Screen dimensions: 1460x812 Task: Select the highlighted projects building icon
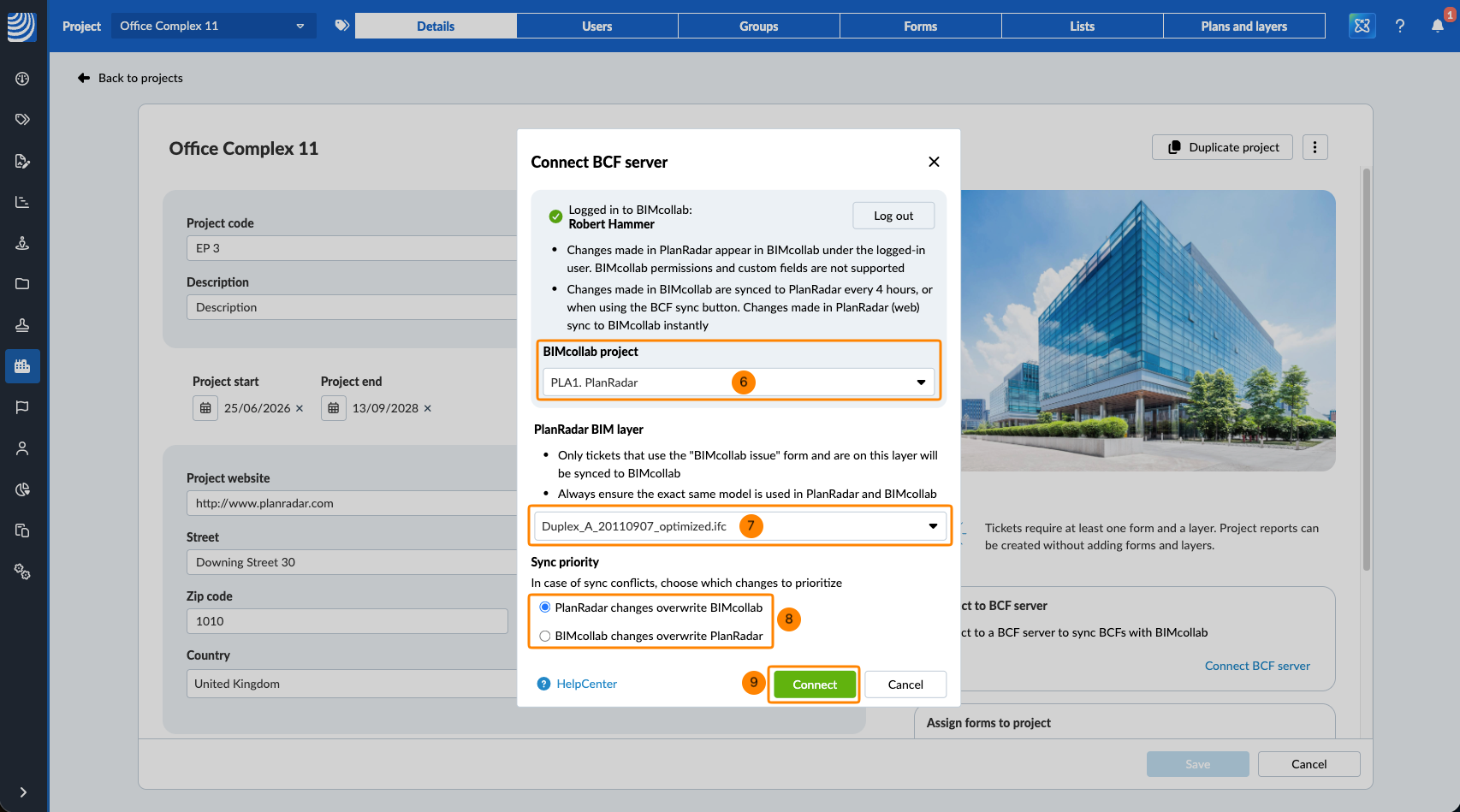click(x=22, y=366)
